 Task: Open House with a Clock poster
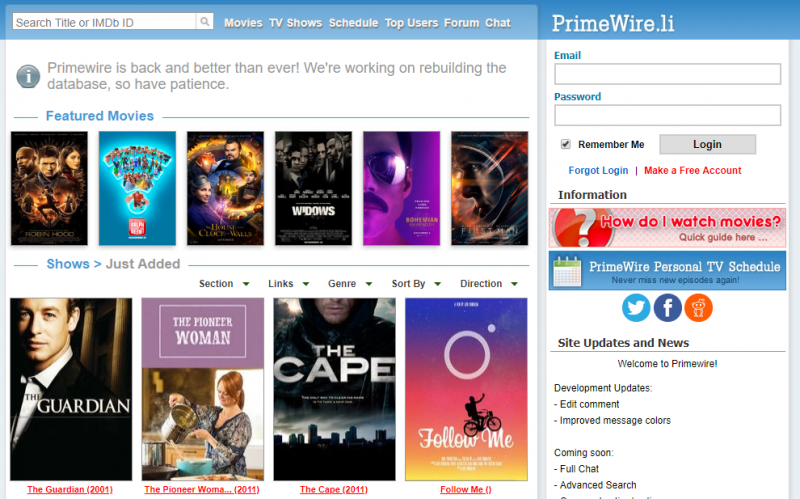pyautogui.click(x=226, y=188)
